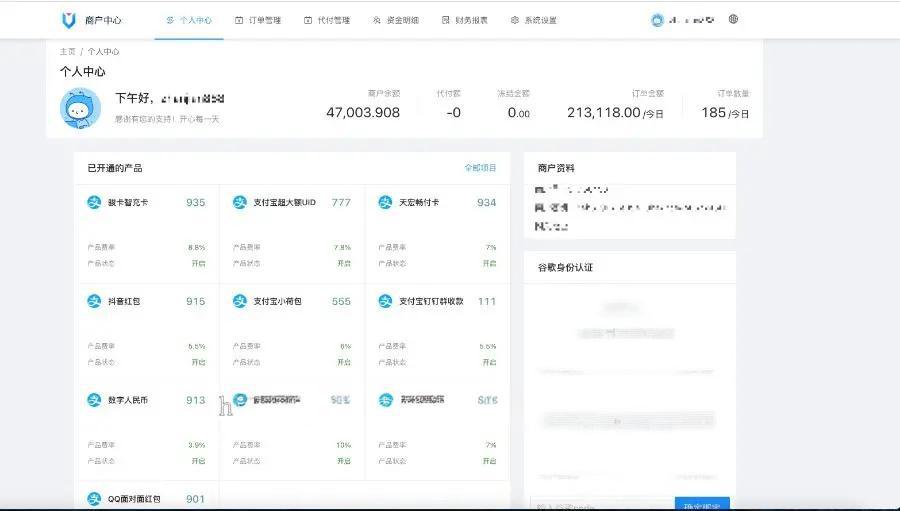Open the 资金明细 menu

pyautogui.click(x=395, y=20)
